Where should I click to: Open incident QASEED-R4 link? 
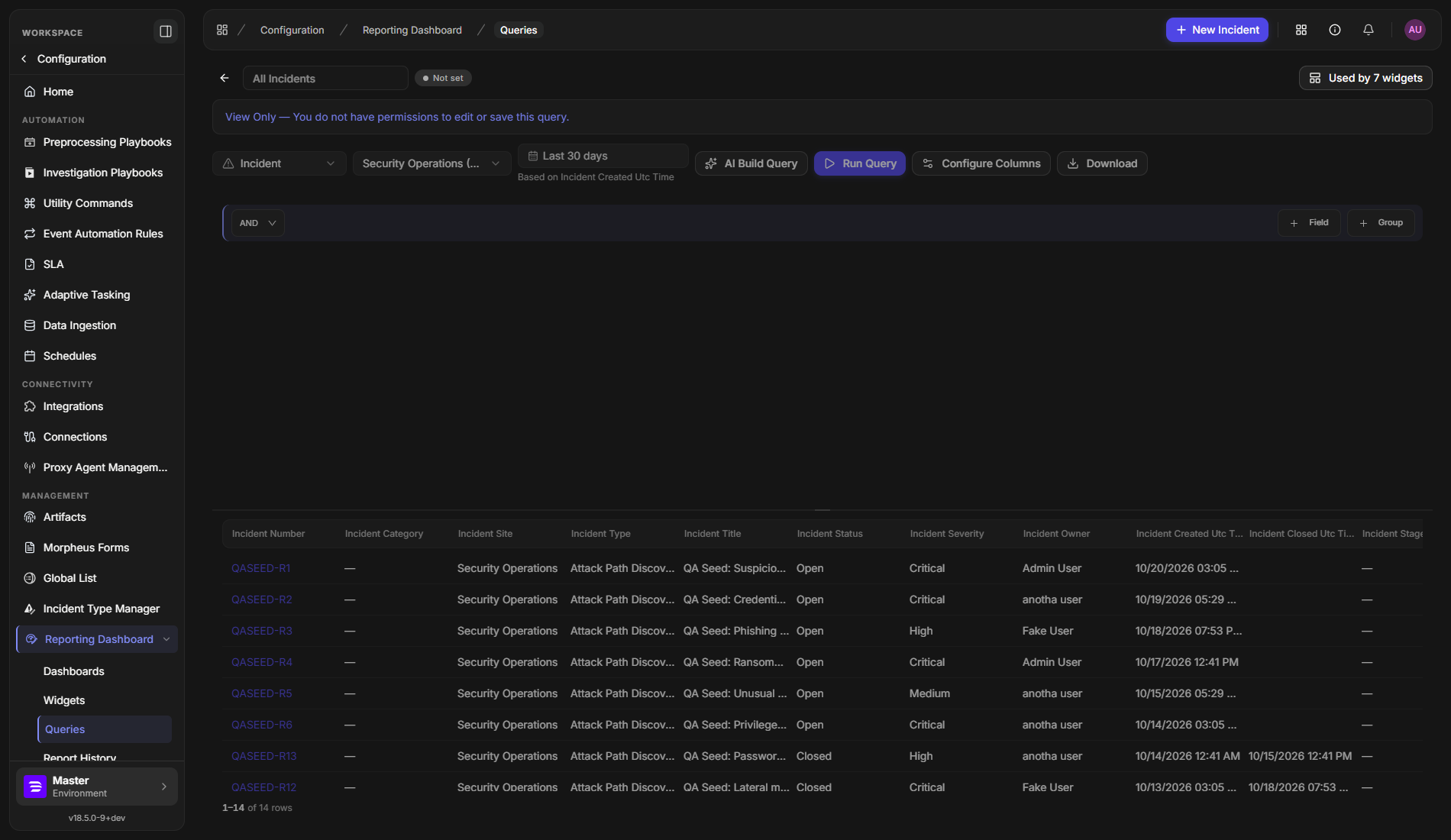(262, 662)
